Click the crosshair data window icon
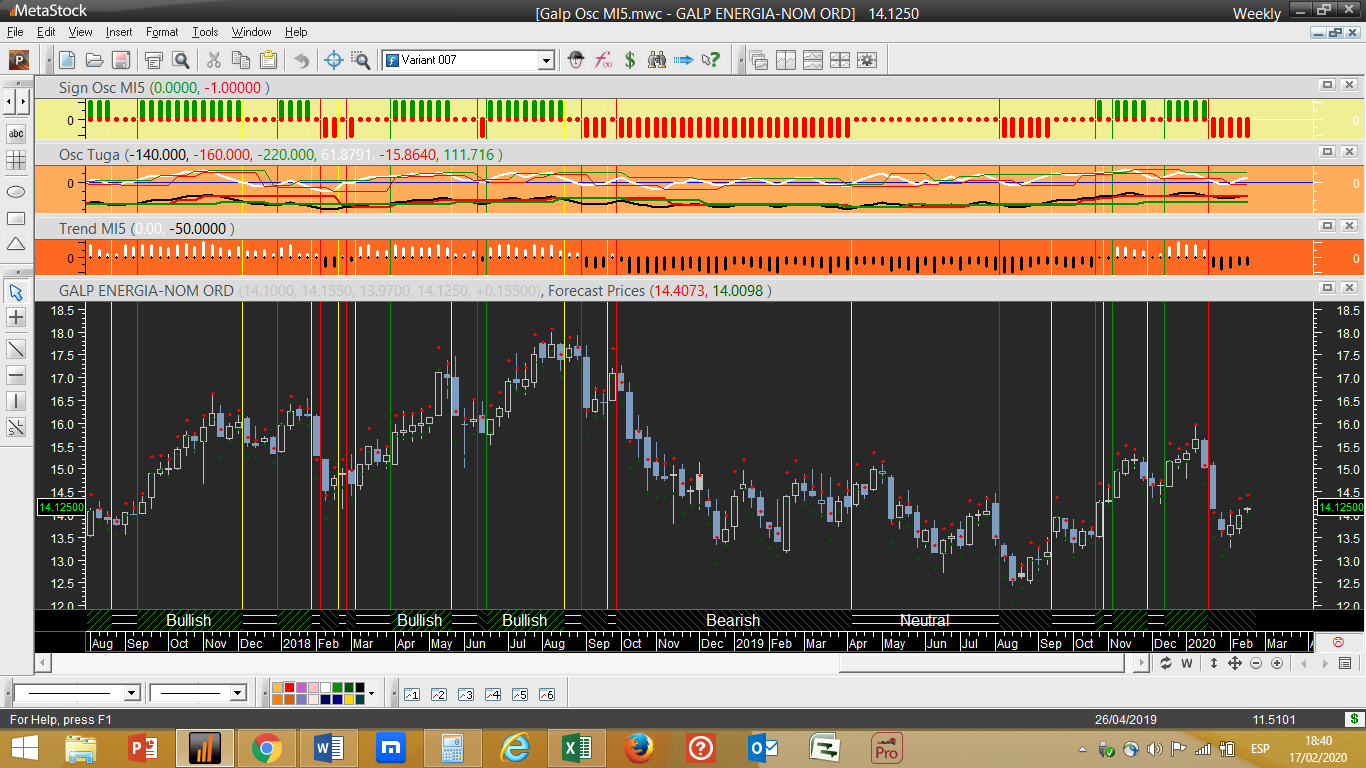Screen dimensions: 1366x768 click(334, 60)
